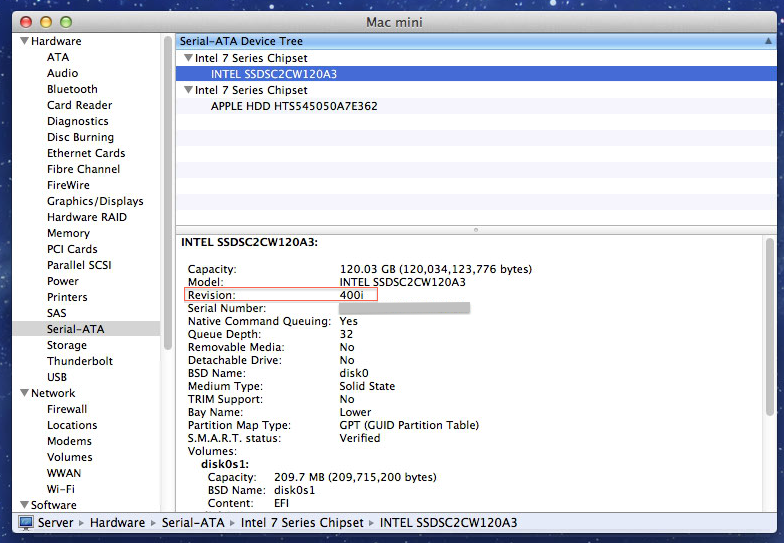Click the Software section label
This screenshot has height=543, width=784.
coord(54,505)
